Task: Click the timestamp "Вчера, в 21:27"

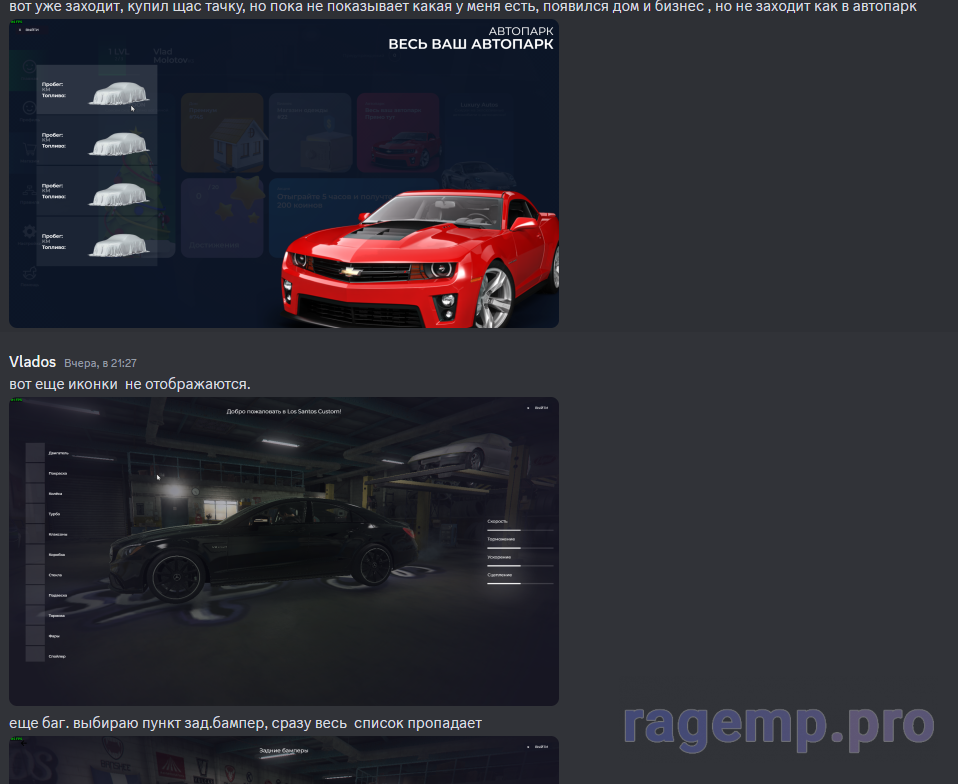Action: pyautogui.click(x=100, y=363)
